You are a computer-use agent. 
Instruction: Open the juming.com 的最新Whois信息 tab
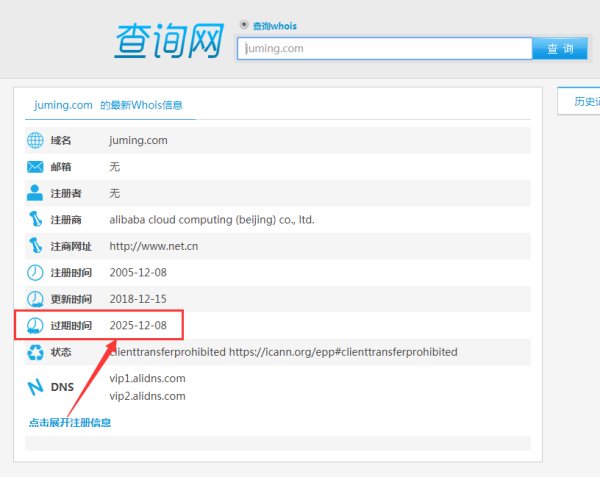coord(108,105)
